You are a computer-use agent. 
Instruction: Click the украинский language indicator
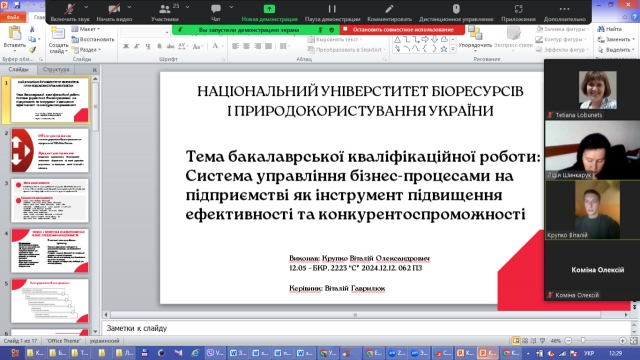104,341
